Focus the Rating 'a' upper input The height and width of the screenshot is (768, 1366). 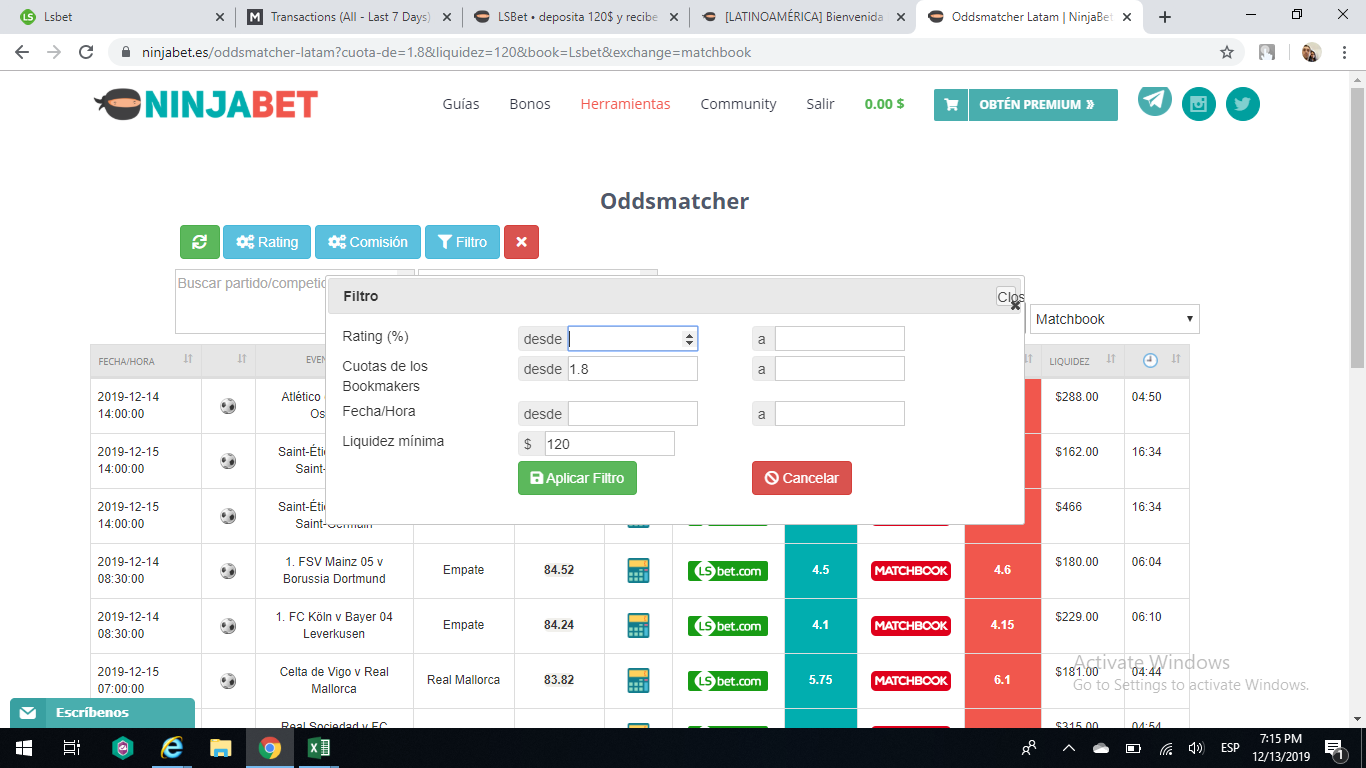click(839, 339)
